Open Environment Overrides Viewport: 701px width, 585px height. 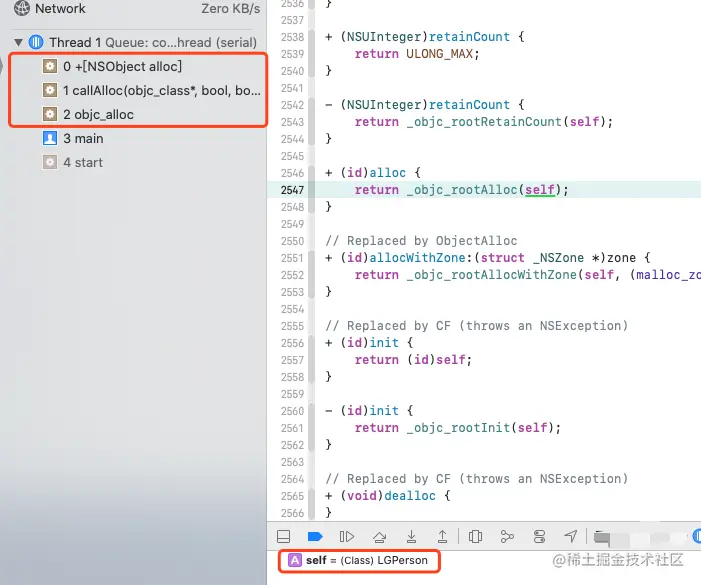pyautogui.click(x=539, y=536)
